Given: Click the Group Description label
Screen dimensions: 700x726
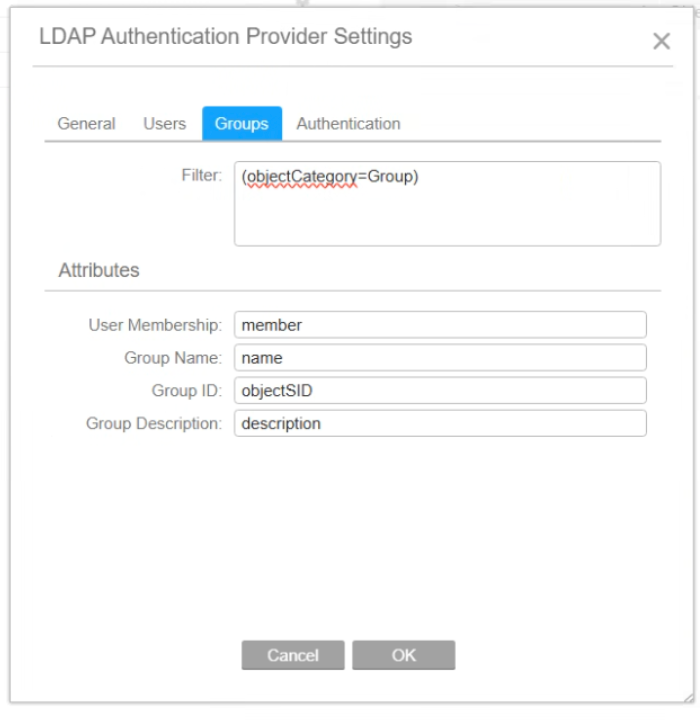Looking at the screenshot, I should pos(154,424).
